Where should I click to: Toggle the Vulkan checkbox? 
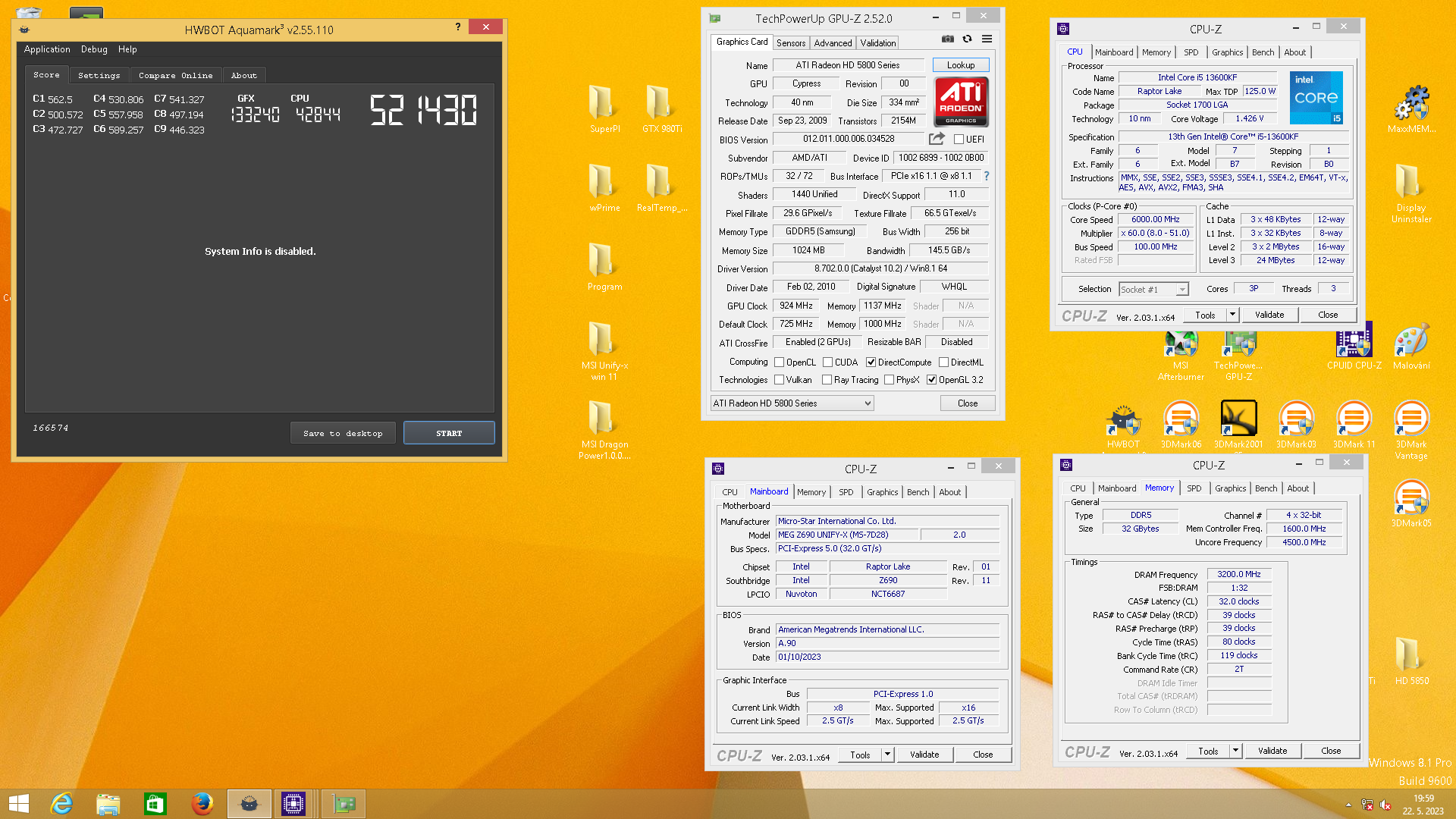(779, 380)
